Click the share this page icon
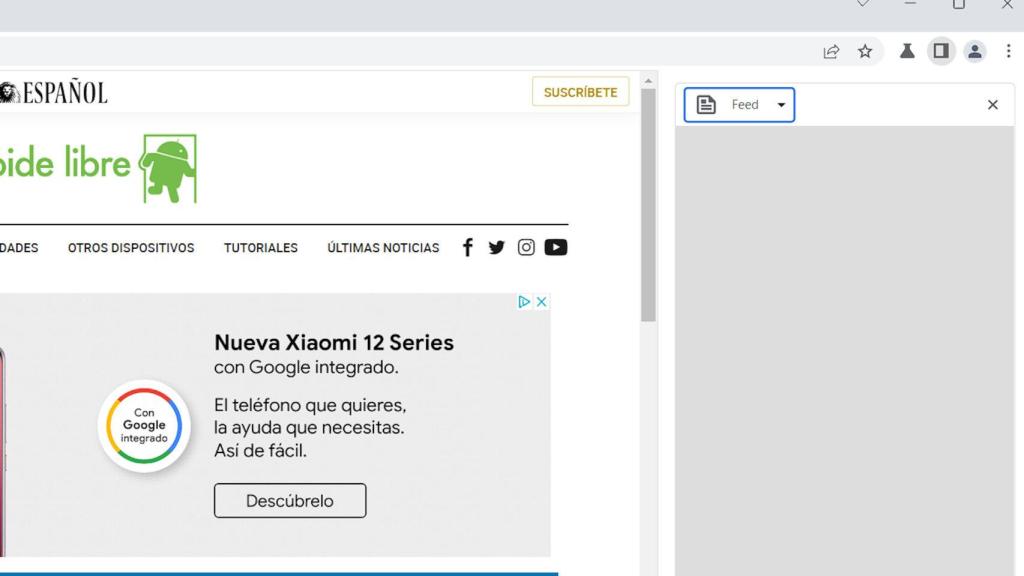This screenshot has width=1024, height=576. 831,51
